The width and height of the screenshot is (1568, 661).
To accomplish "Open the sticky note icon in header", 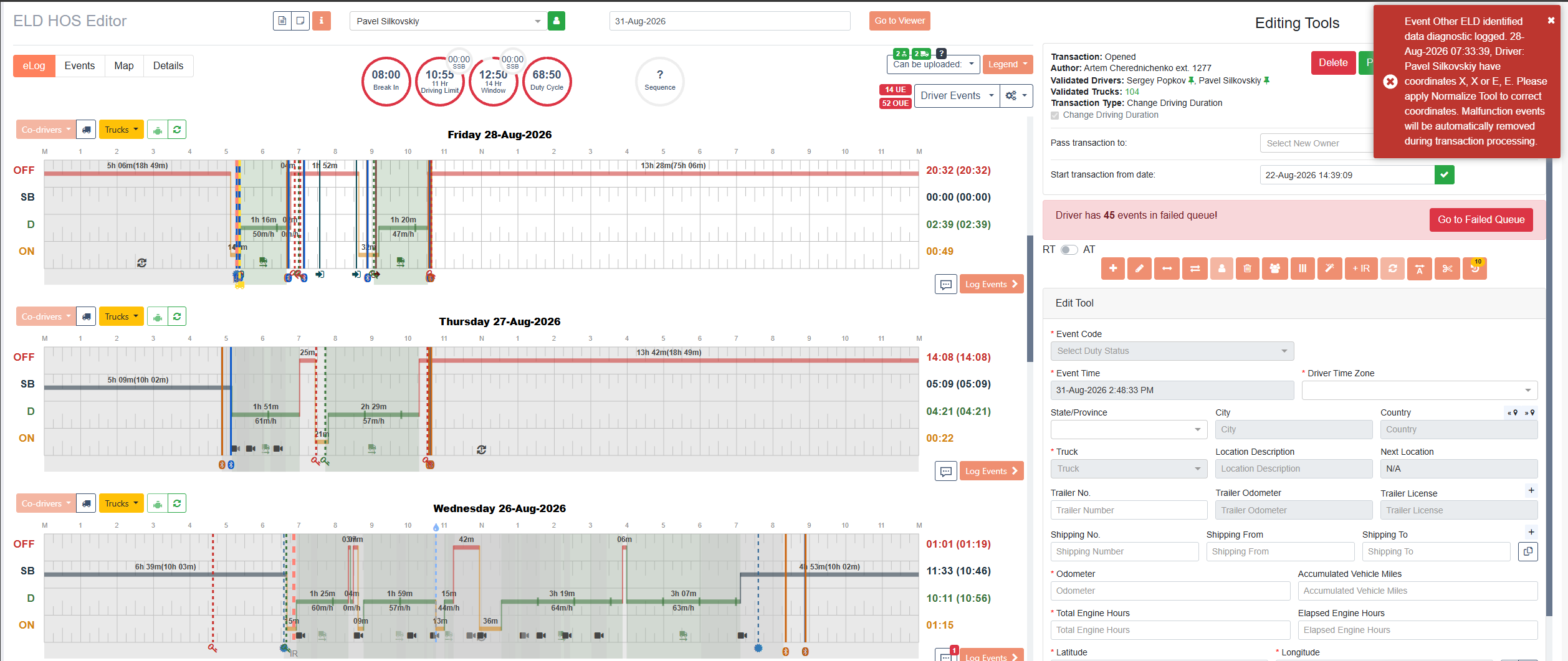I will coord(300,21).
